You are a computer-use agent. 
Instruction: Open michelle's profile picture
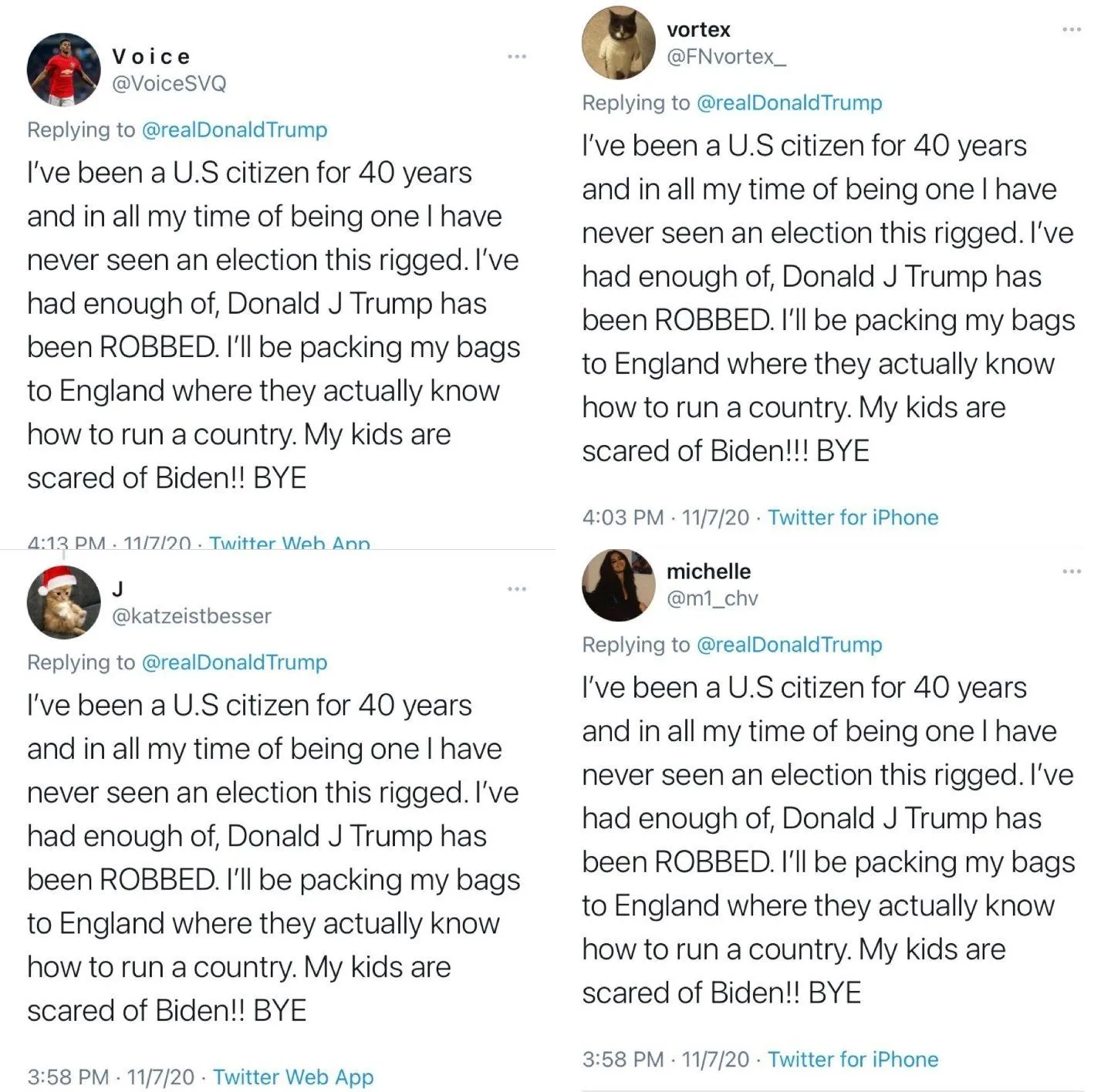tap(618, 585)
